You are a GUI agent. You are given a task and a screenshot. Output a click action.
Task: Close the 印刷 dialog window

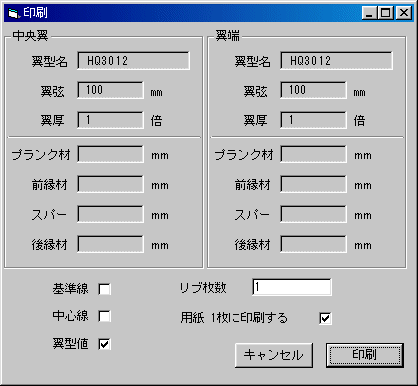(x=404, y=13)
